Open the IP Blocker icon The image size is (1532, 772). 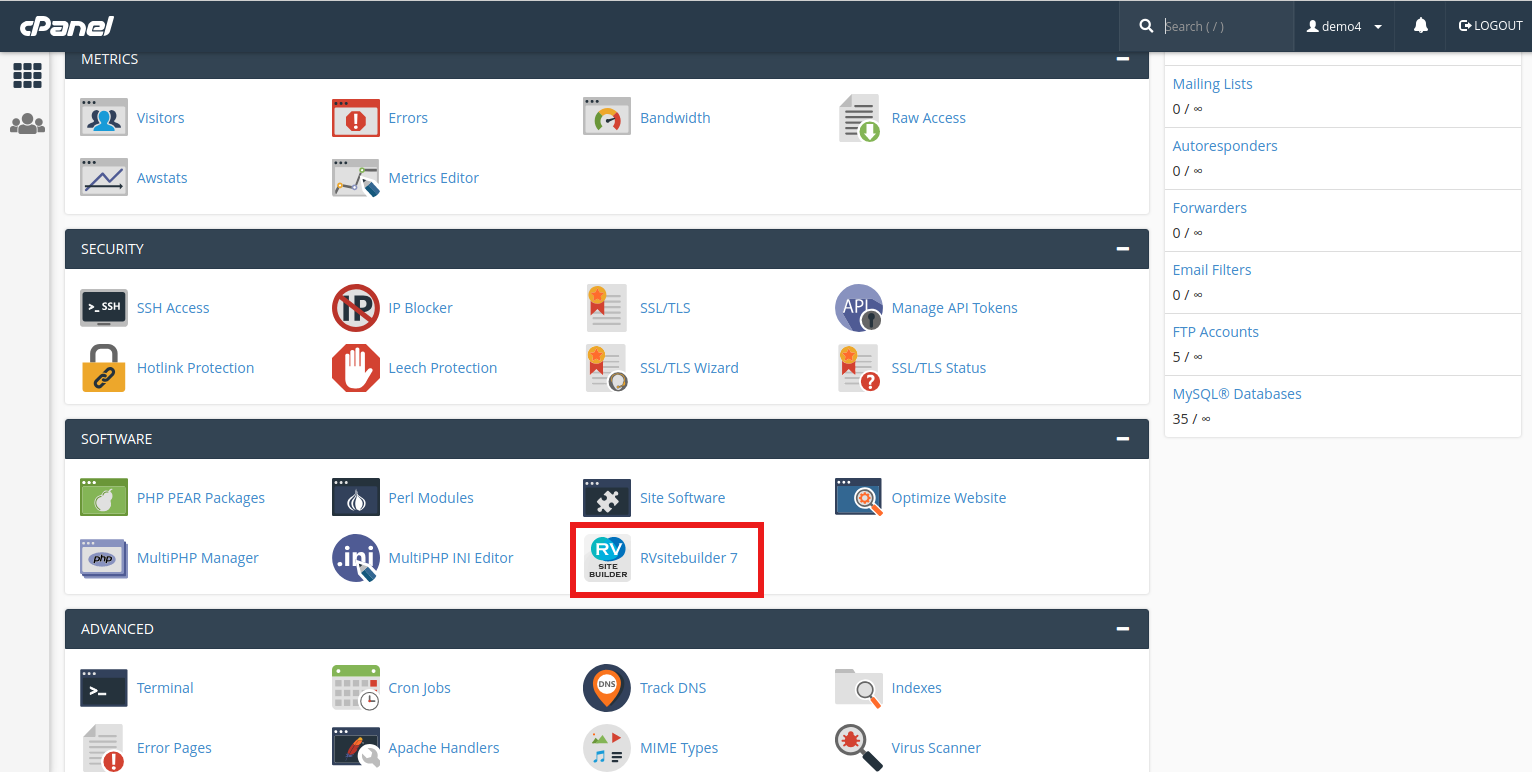point(356,308)
